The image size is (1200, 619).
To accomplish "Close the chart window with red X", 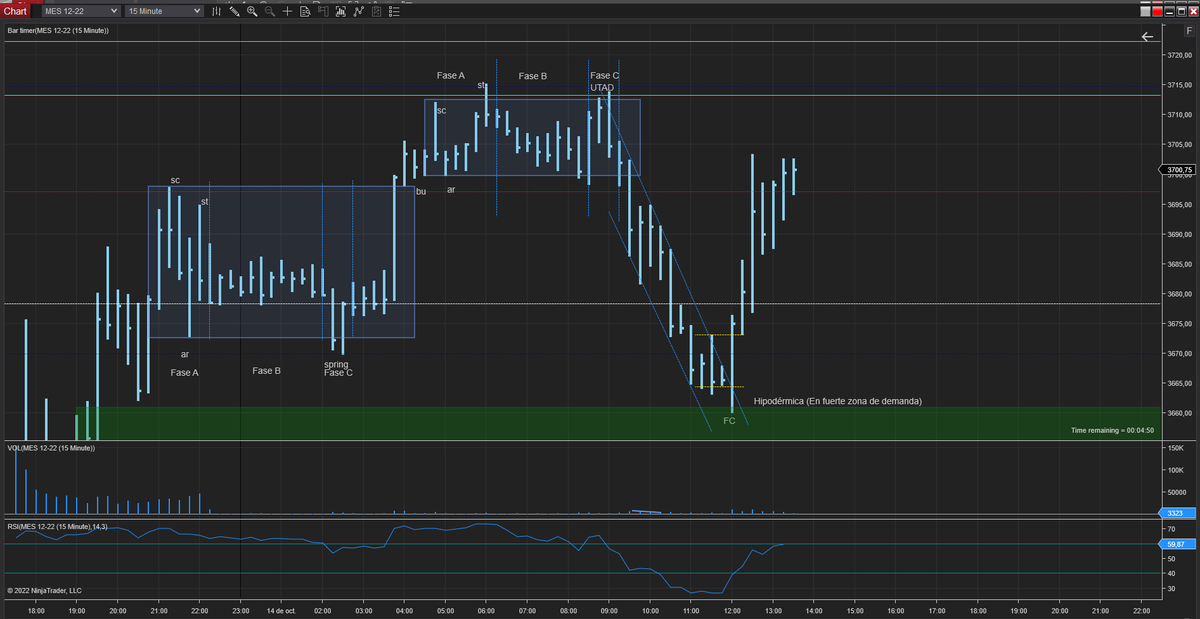I will (x=1192, y=11).
